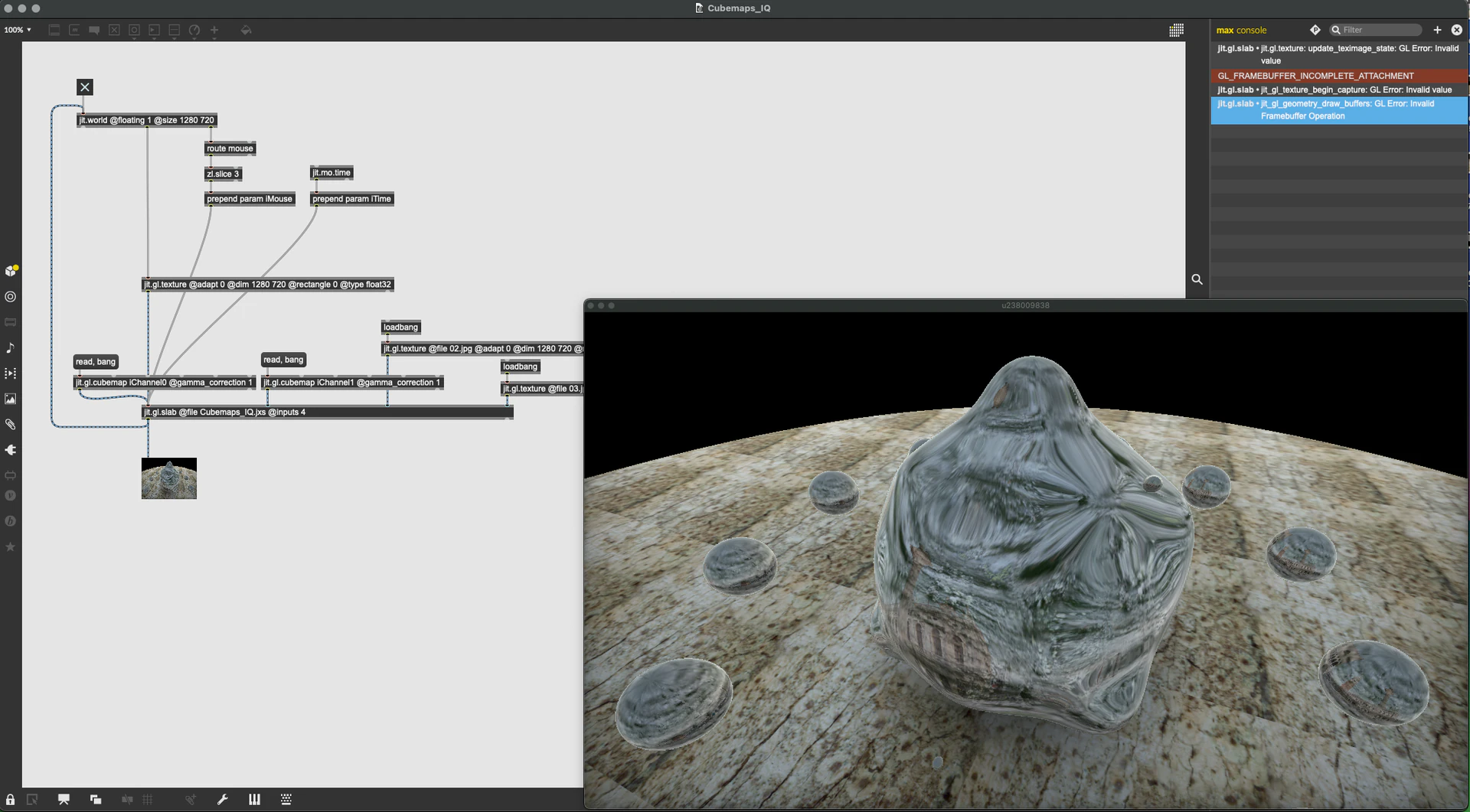Open the Images browser in sidebar

point(11,399)
